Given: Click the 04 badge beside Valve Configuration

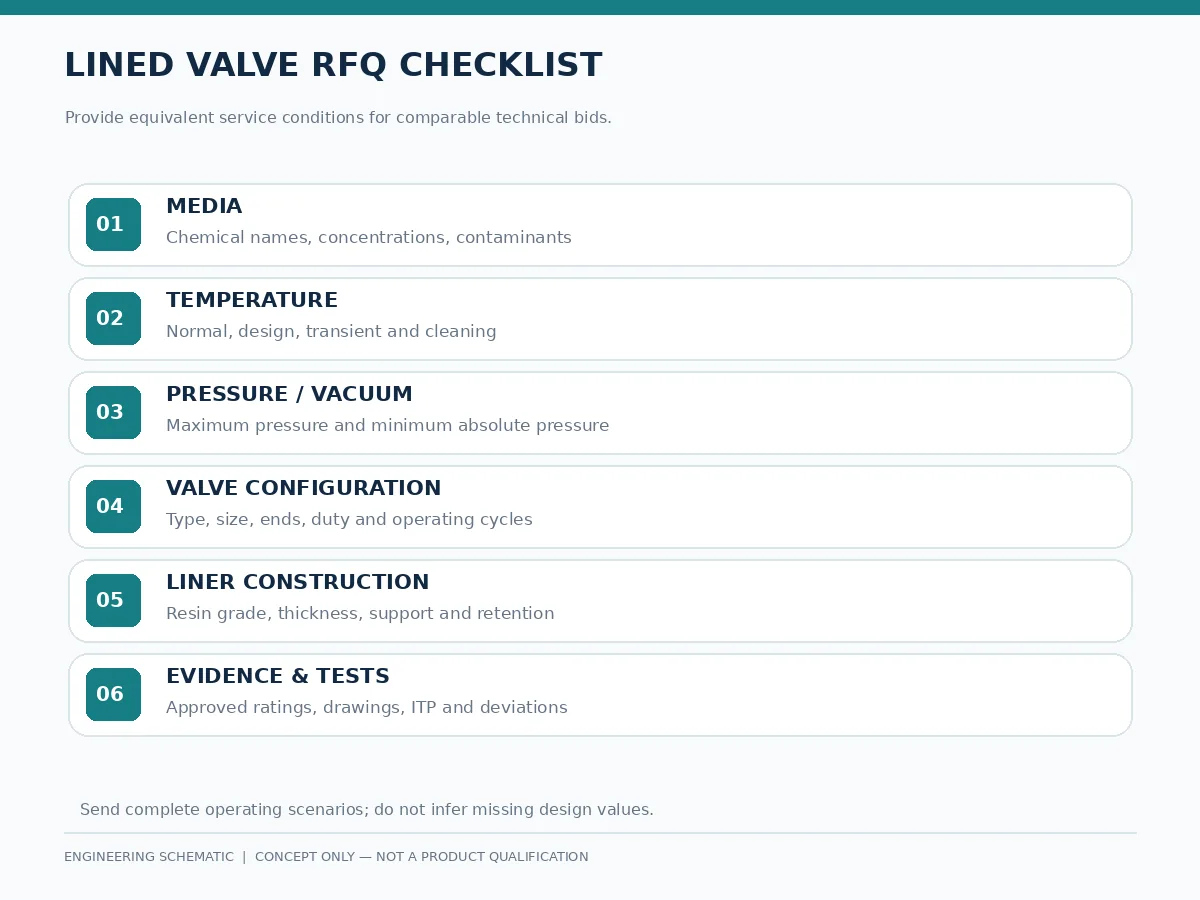Looking at the screenshot, I should (x=113, y=506).
